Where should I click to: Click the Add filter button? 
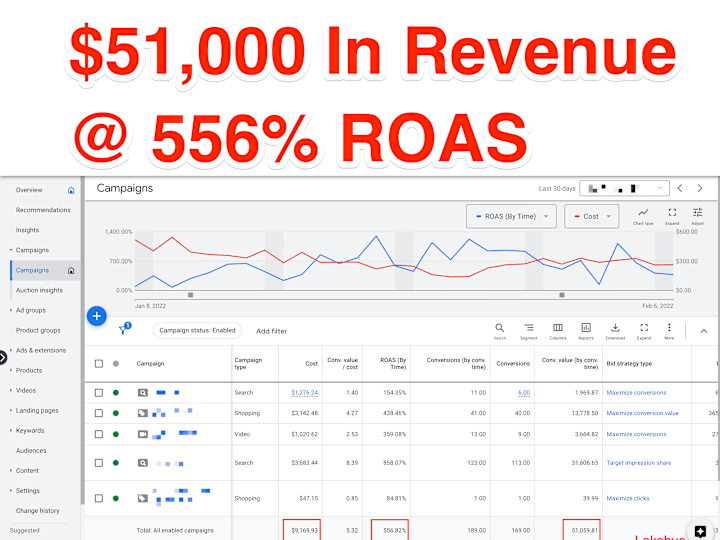pyautogui.click(x=271, y=331)
